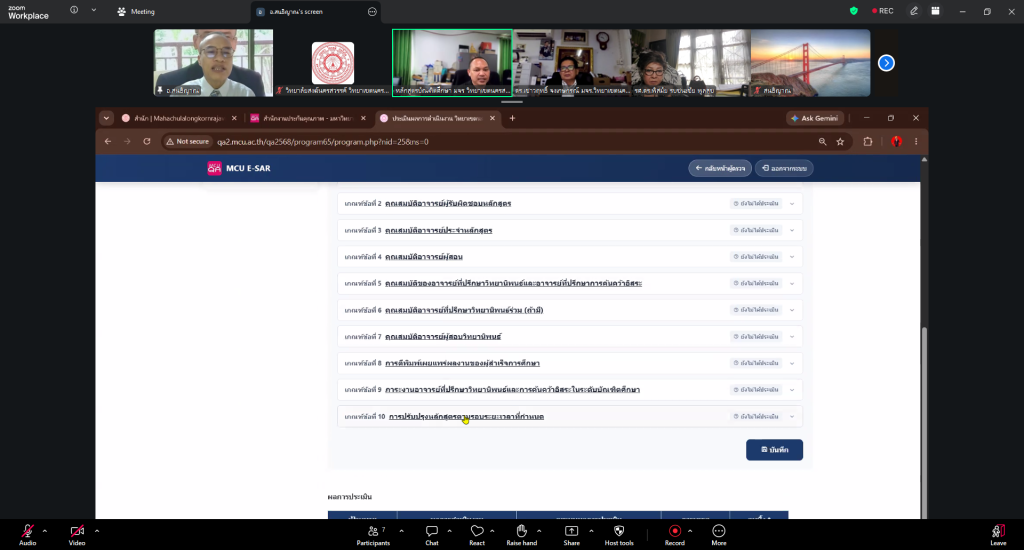Open criterion 6 title link
Image resolution: width=1024 pixels, height=550 pixels.
point(464,310)
